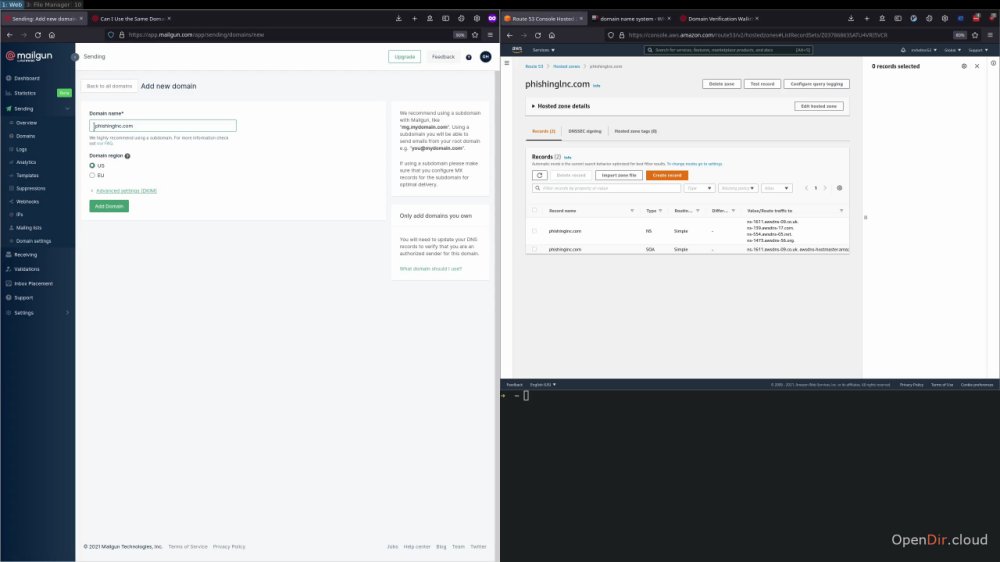The width and height of the screenshot is (1000, 562).
Task: Switch to Domain Verification browser tab
Action: pos(719,18)
